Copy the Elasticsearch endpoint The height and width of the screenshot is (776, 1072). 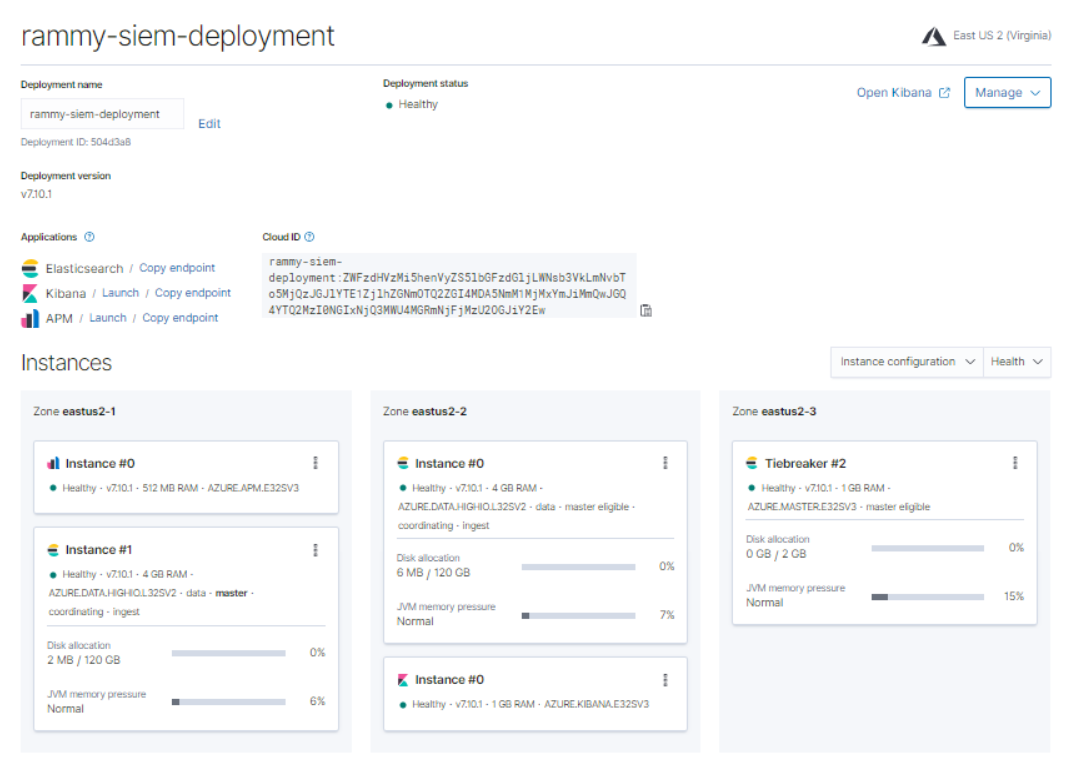tap(177, 268)
